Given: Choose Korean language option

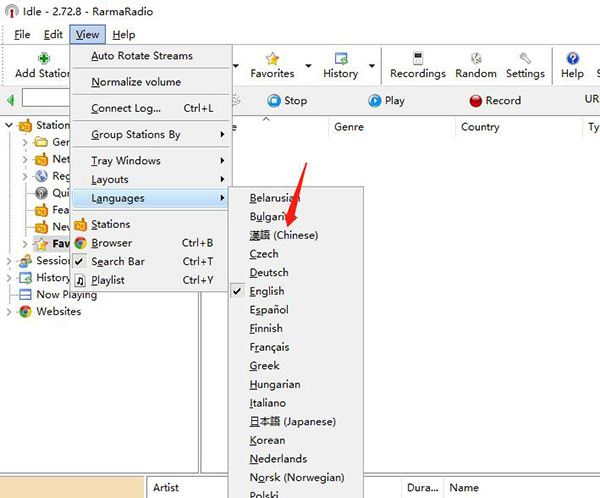Looking at the screenshot, I should (267, 441).
